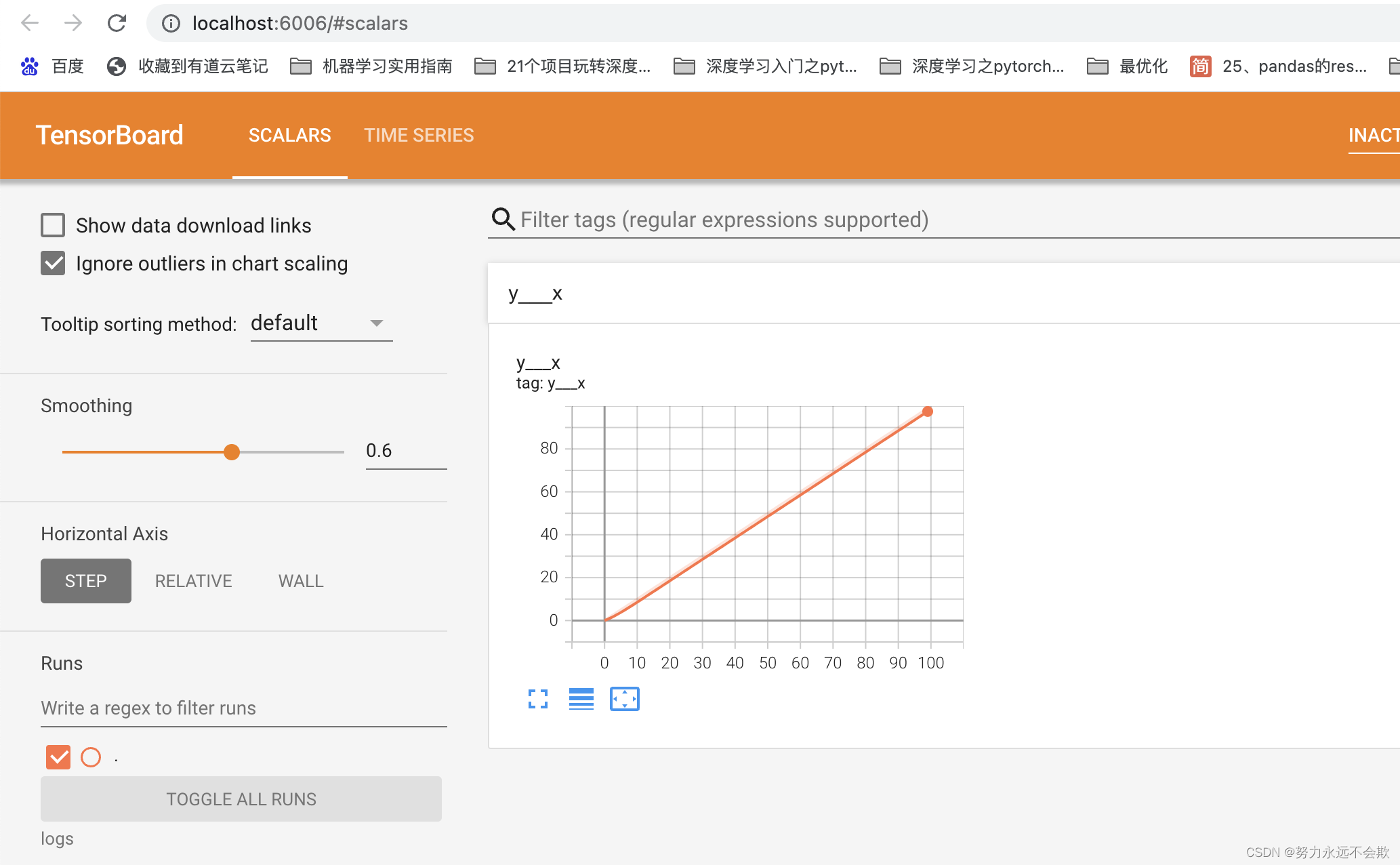Fit domain to data icon
This screenshot has height=865, width=1400.
pos(624,699)
